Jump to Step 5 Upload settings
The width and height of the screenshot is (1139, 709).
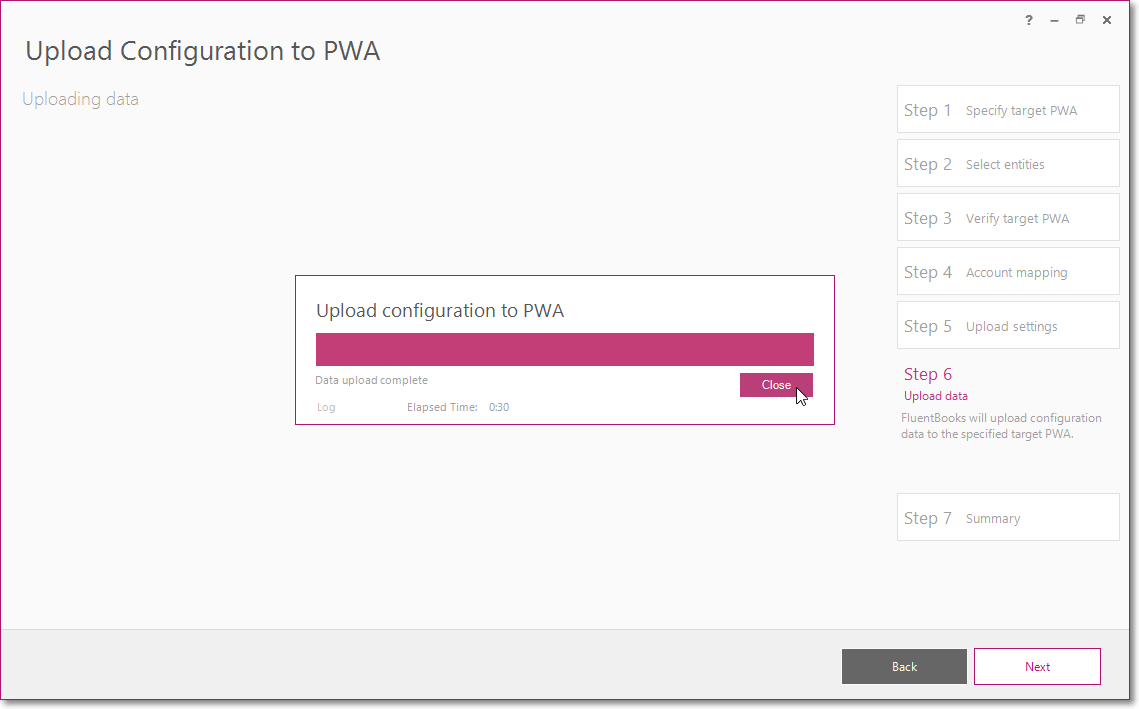point(1008,325)
